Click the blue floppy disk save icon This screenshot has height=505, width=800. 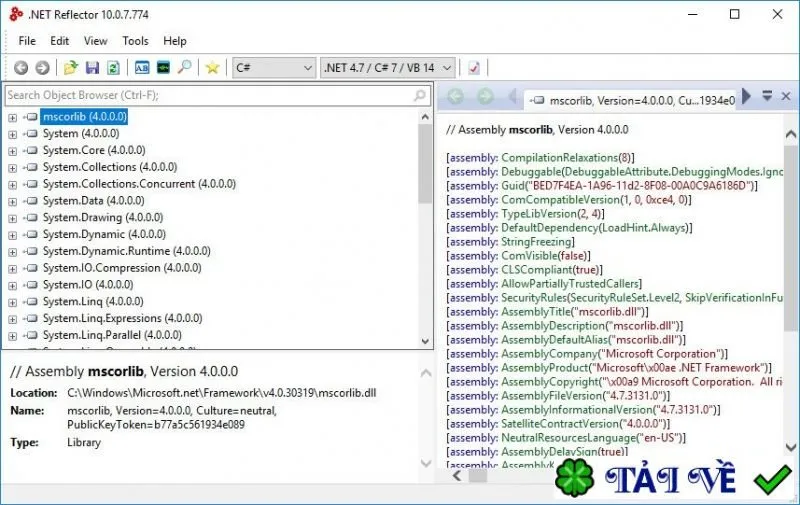92,67
